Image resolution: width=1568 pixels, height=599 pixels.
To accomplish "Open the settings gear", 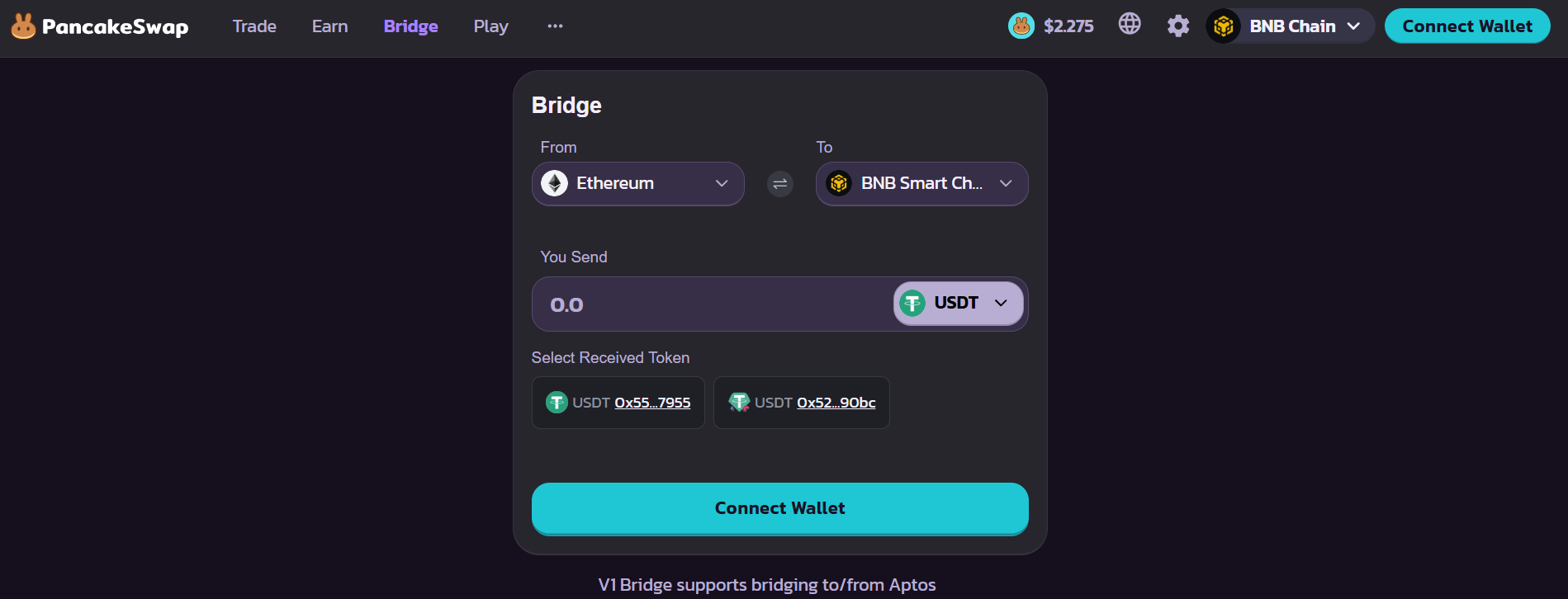I will click(x=1178, y=26).
